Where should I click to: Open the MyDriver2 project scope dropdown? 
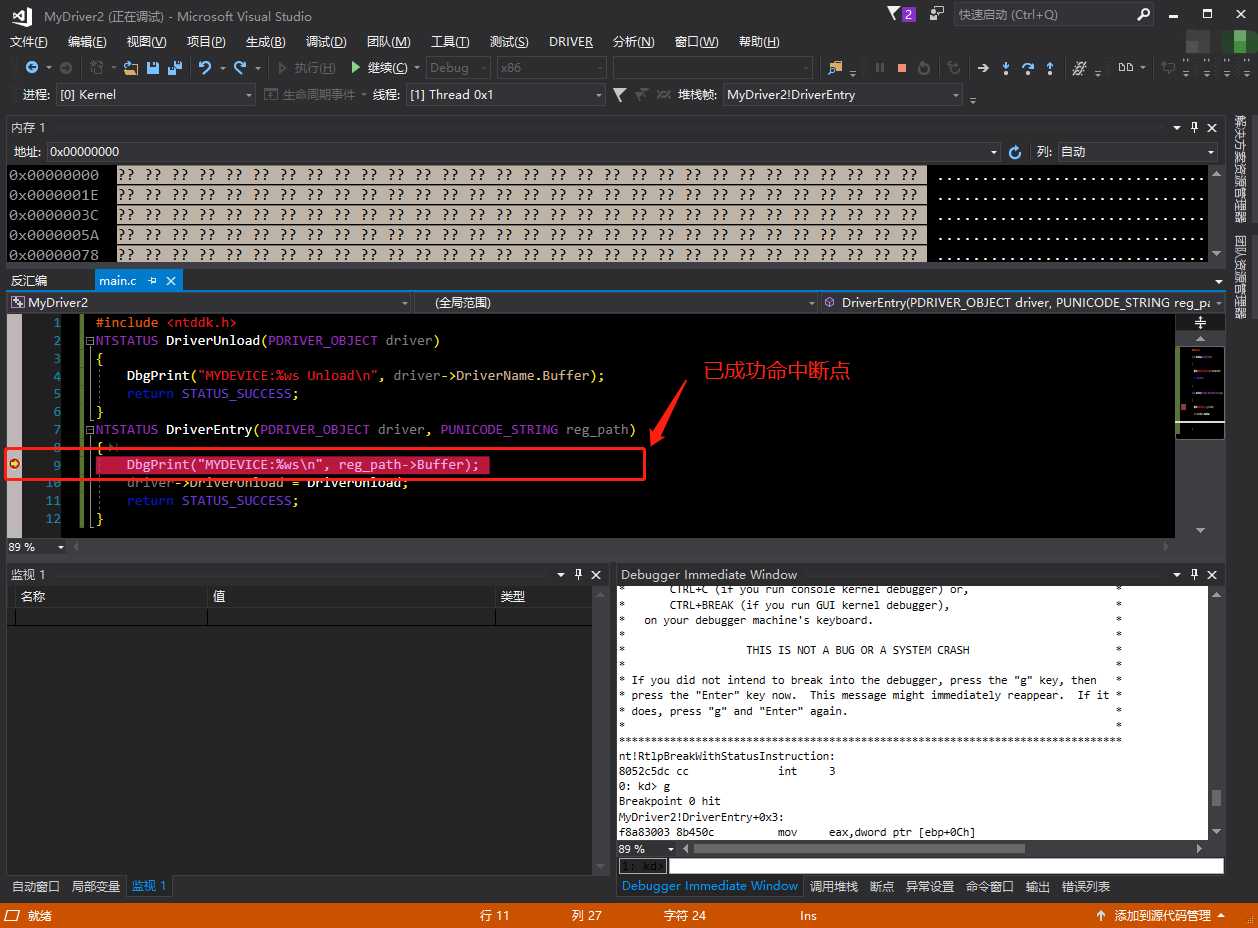(x=405, y=302)
